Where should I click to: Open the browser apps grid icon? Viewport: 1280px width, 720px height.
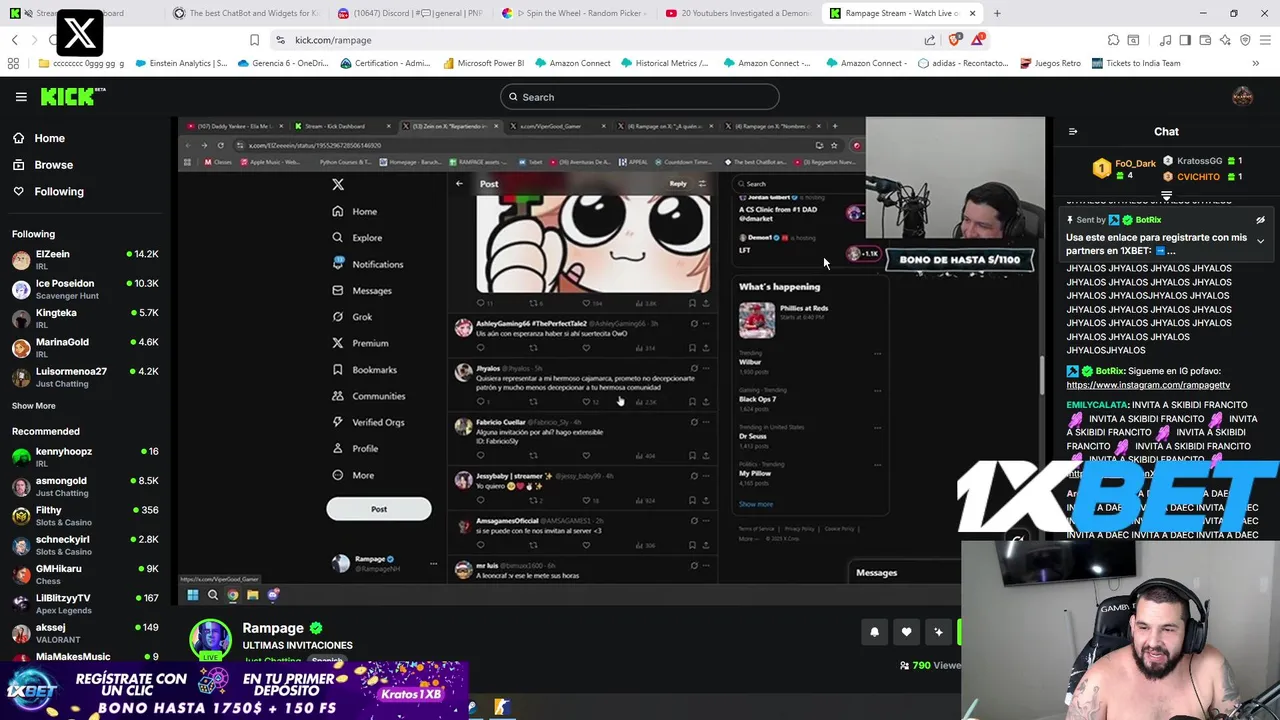13,63
